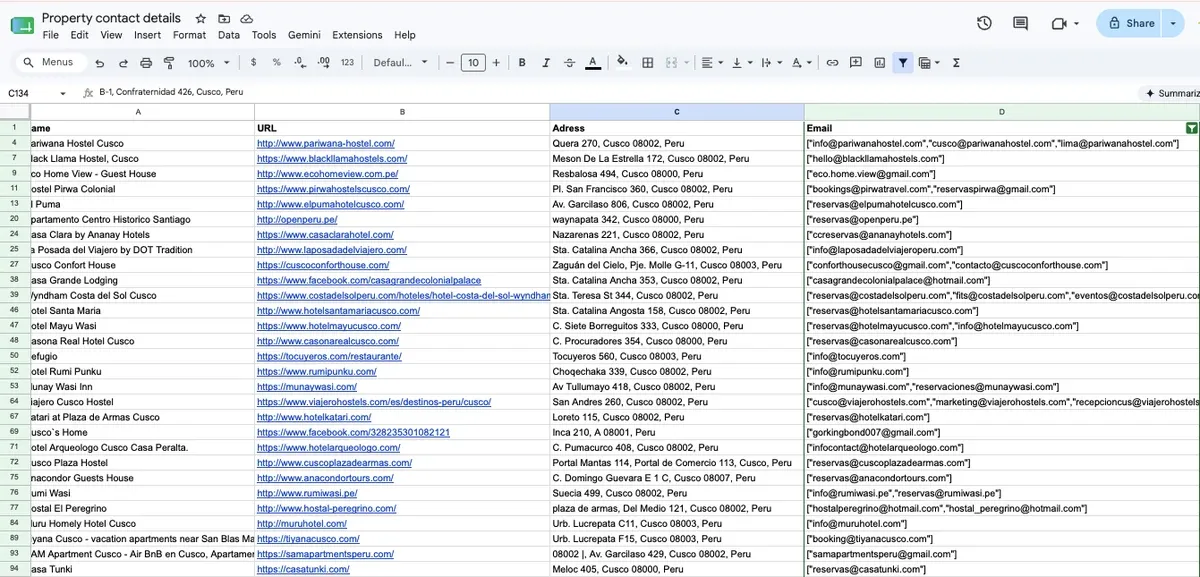The width and height of the screenshot is (1200, 577).
Task: Insert a comment via toolbar
Action: tap(856, 63)
